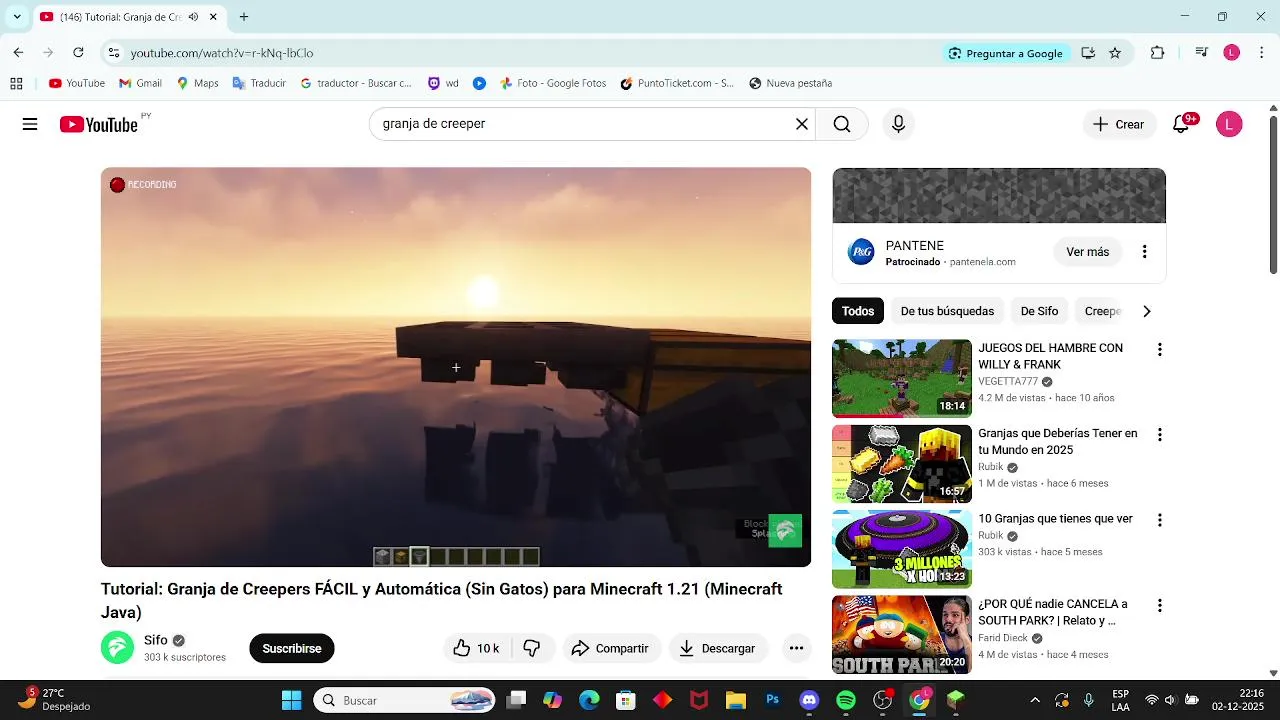The image size is (1280, 720).
Task: Open a new browser tab
Action: click(244, 17)
